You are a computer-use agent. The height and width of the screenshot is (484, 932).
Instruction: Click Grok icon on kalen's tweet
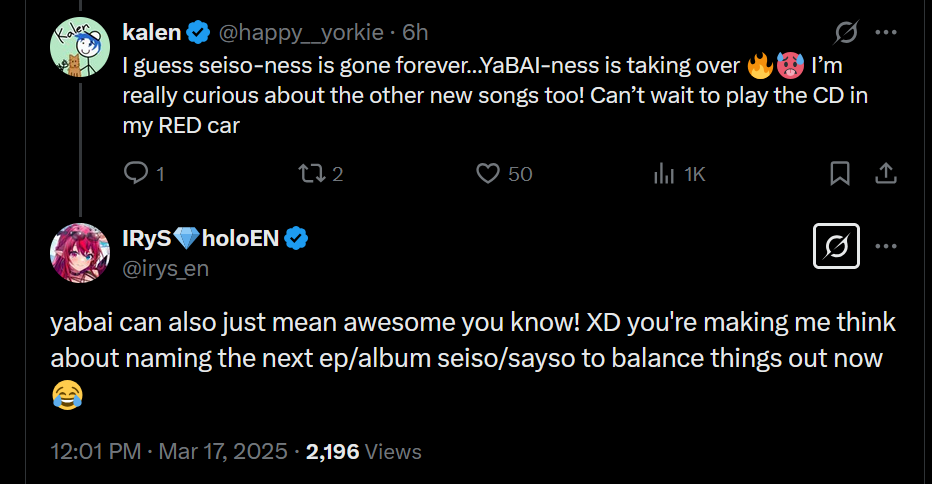coord(845,33)
